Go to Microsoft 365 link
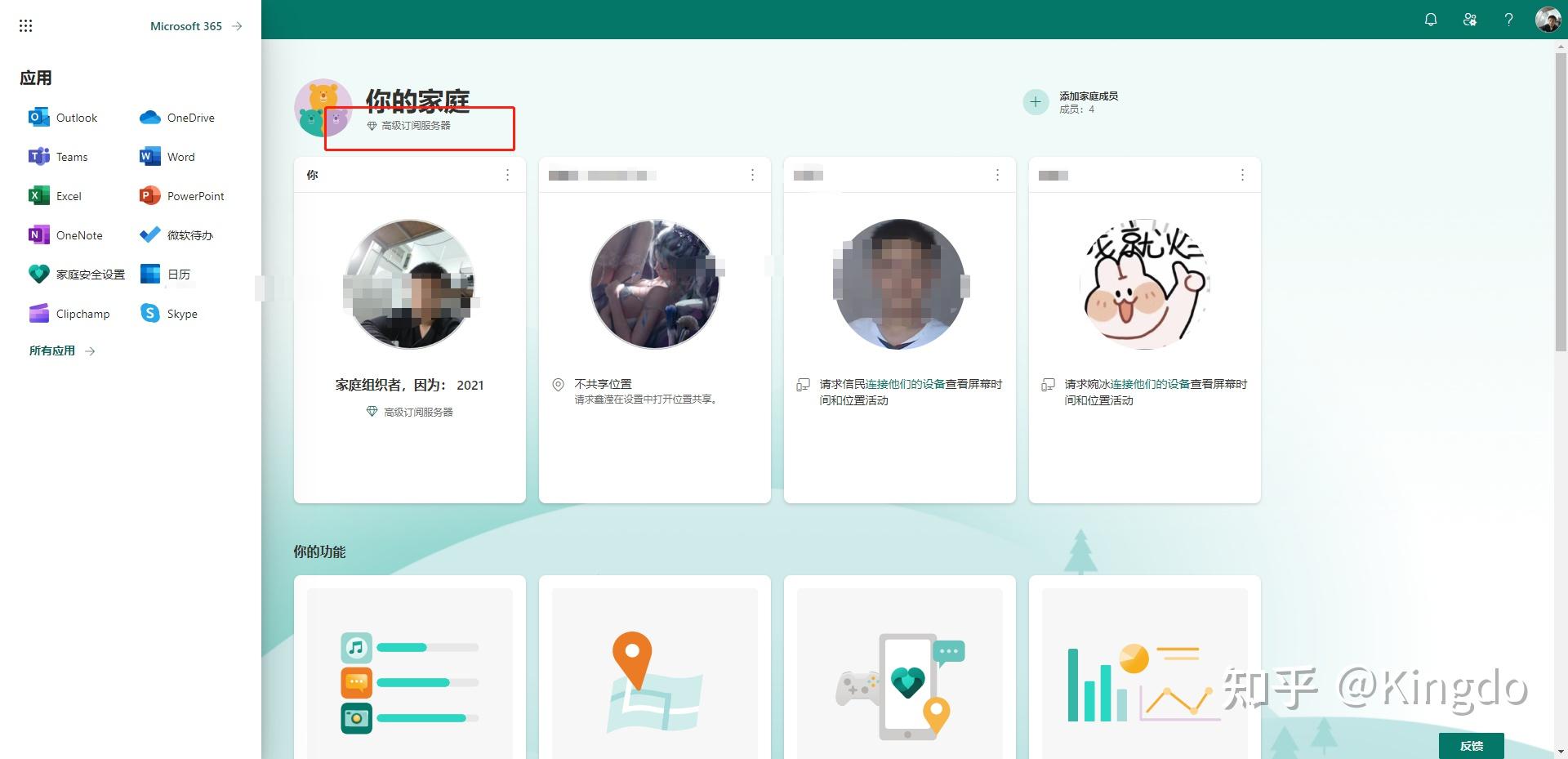The image size is (1568, 759). coord(196,26)
